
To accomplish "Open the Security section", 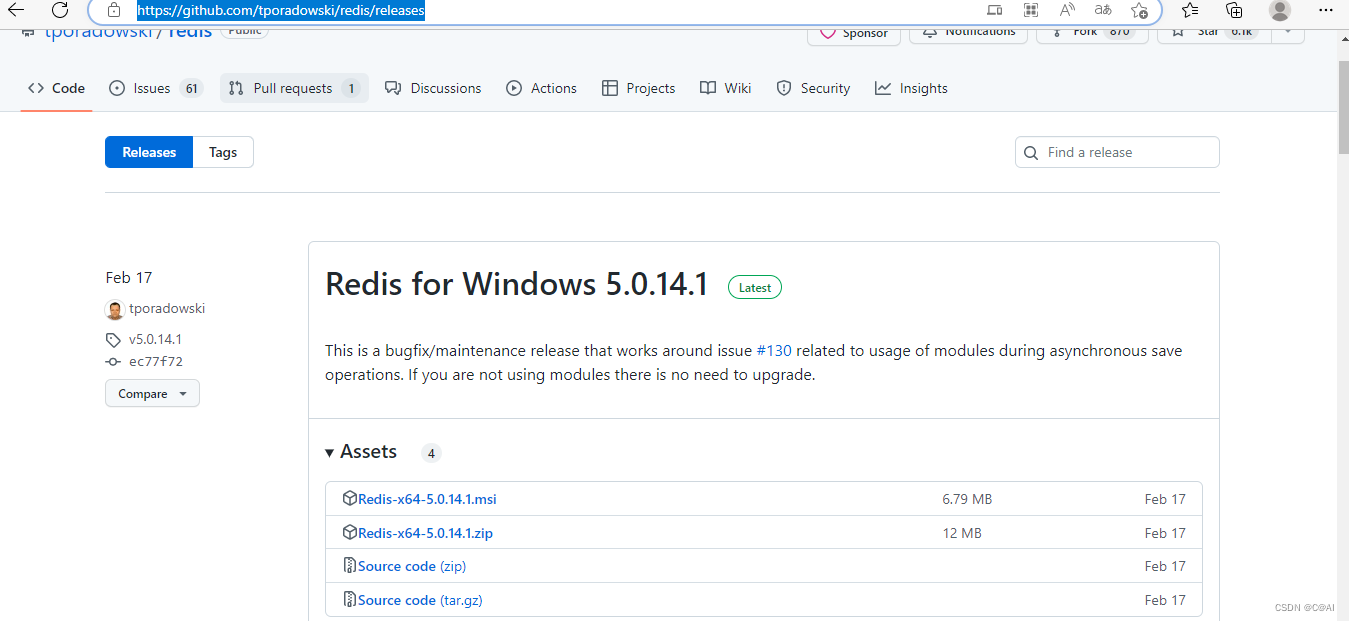I will point(813,88).
